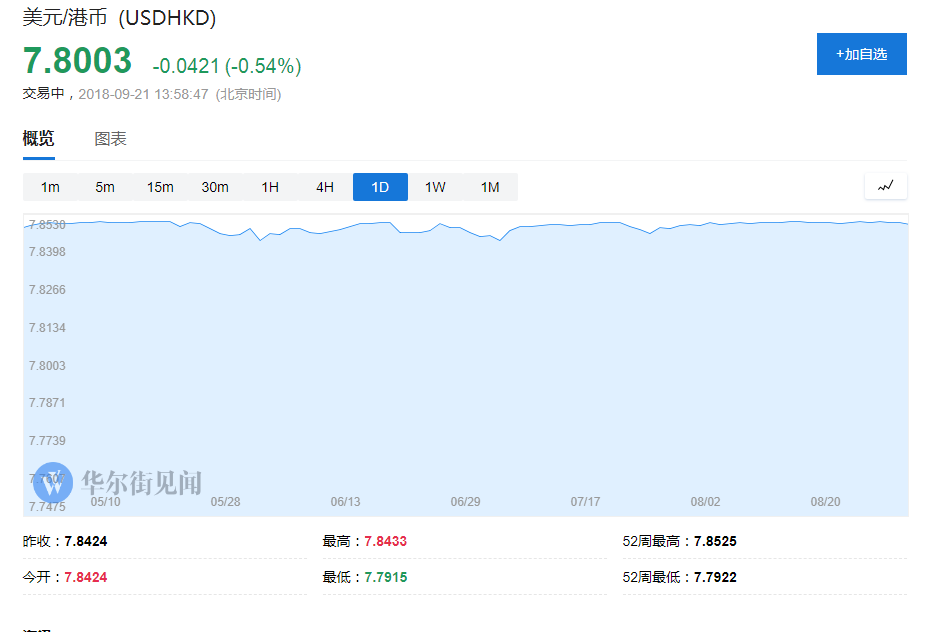Click the 06/13 date on chart axis
The image size is (926, 632).
[x=345, y=502]
